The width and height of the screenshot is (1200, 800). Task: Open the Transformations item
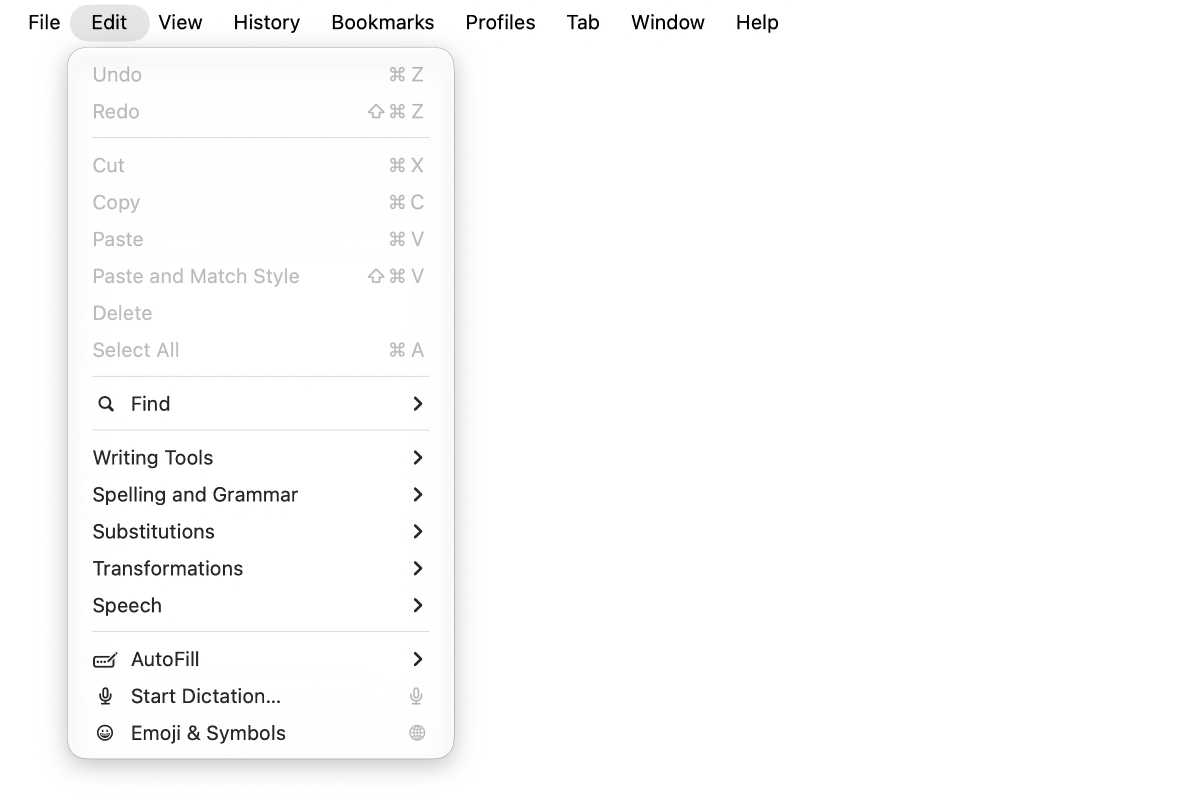(x=261, y=569)
